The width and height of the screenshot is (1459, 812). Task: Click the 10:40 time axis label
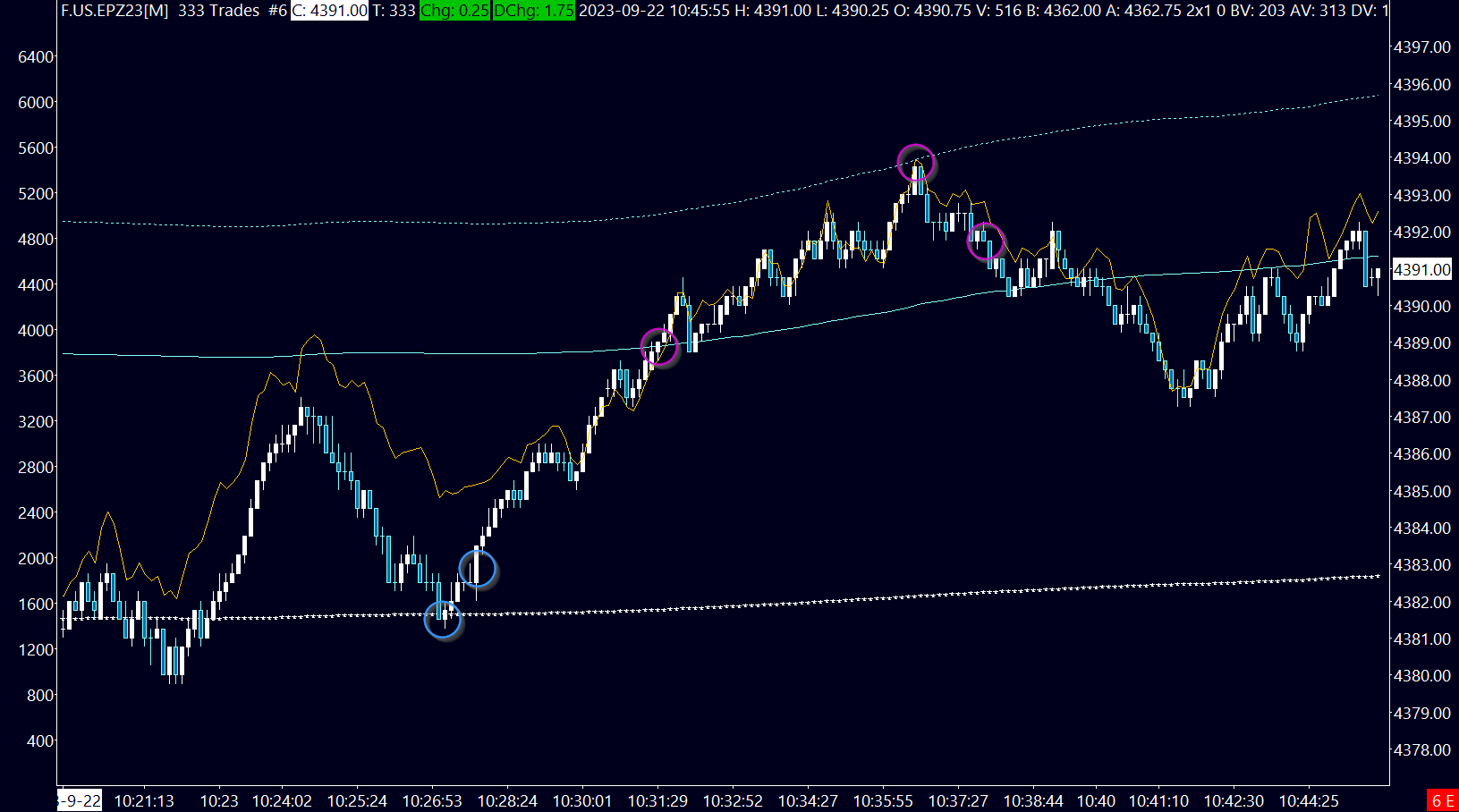click(x=1096, y=801)
